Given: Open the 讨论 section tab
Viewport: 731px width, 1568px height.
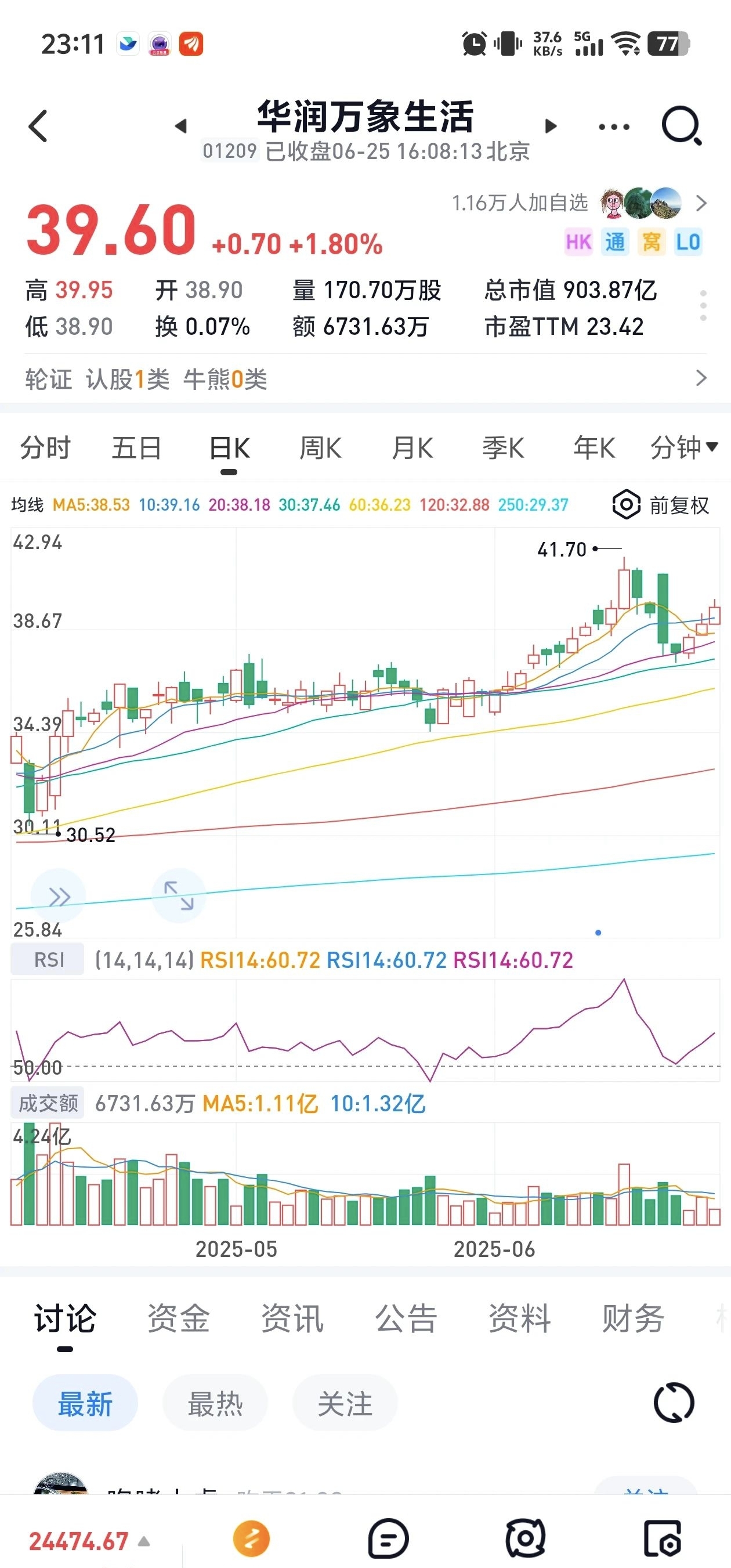Looking at the screenshot, I should click(64, 1320).
